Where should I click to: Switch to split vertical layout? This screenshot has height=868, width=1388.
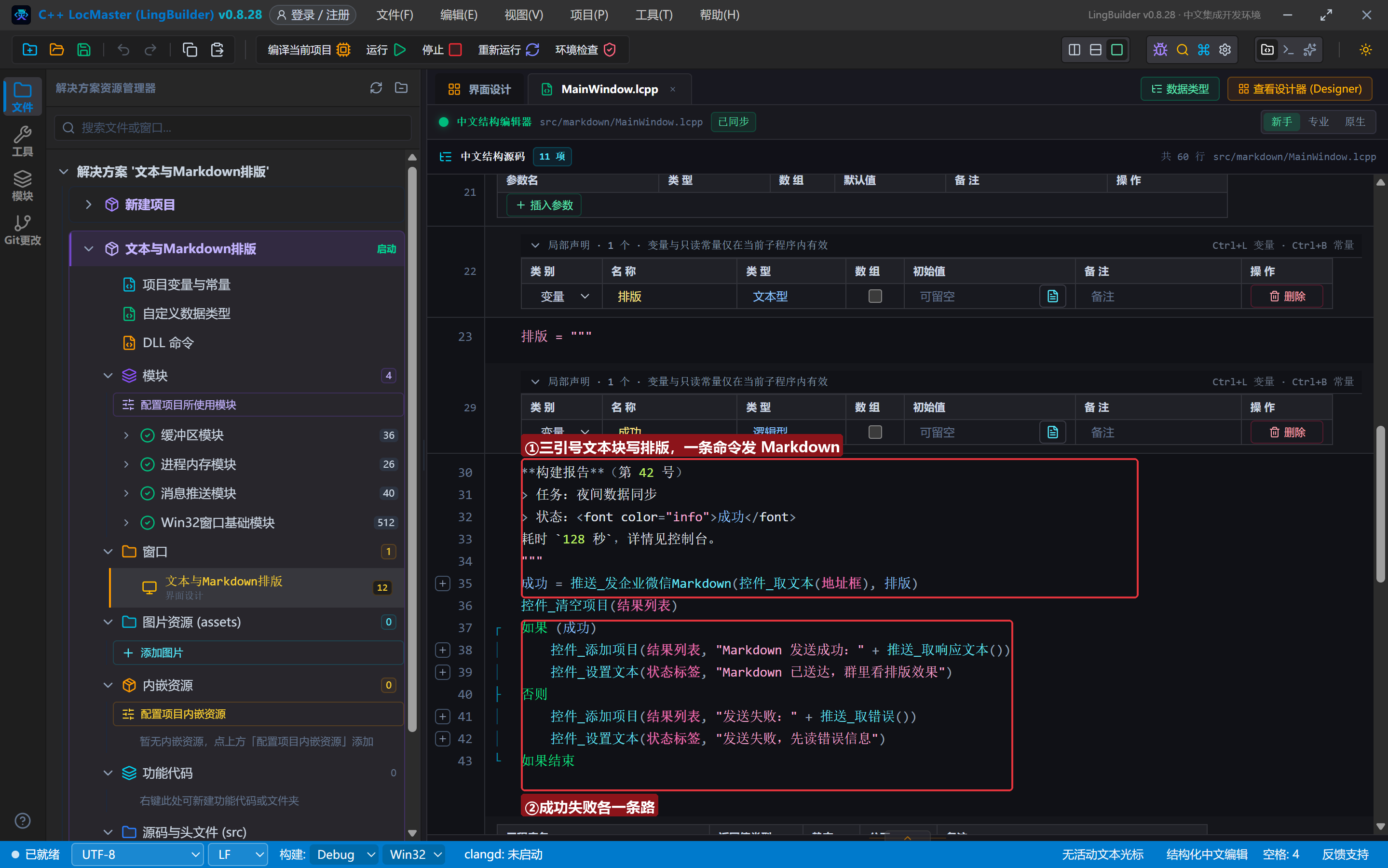point(1074,50)
